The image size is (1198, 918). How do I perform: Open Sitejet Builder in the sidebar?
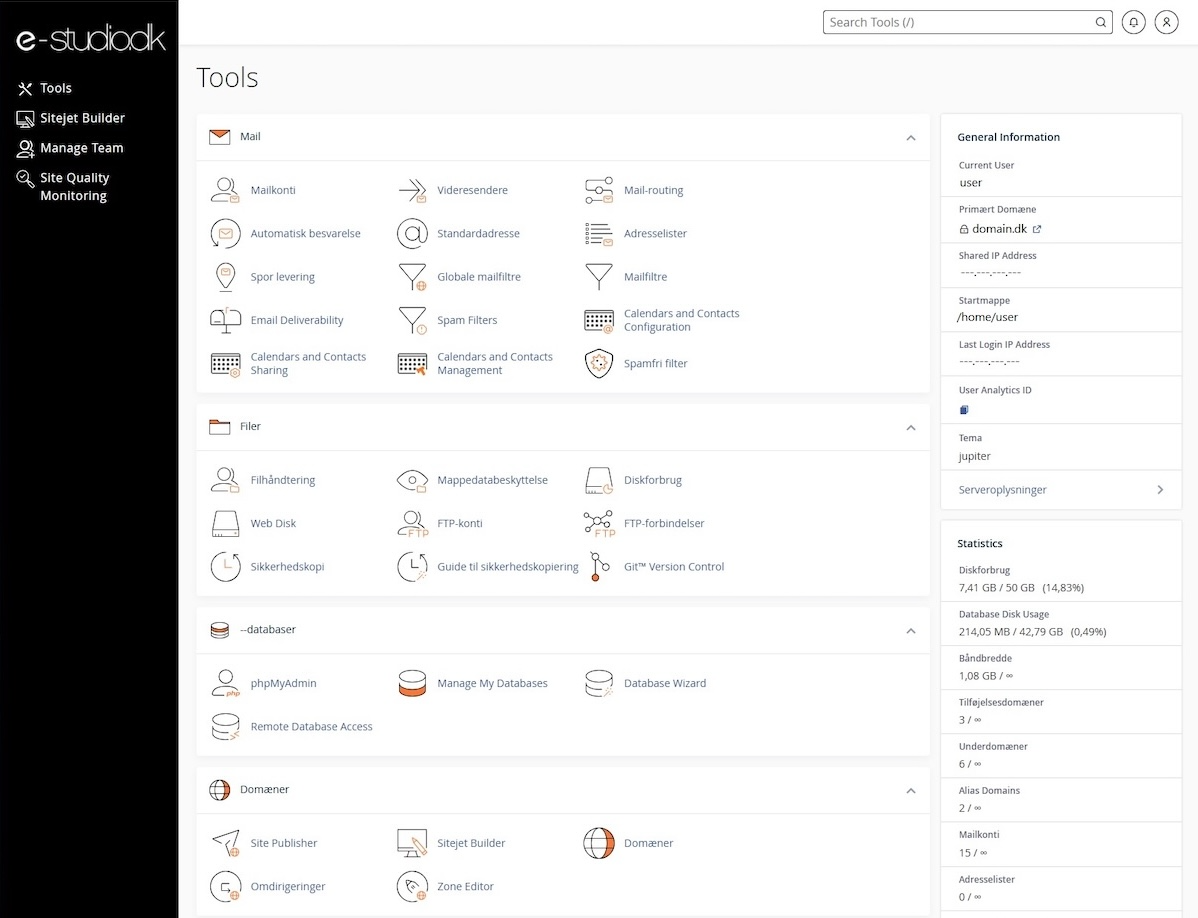click(x=82, y=118)
